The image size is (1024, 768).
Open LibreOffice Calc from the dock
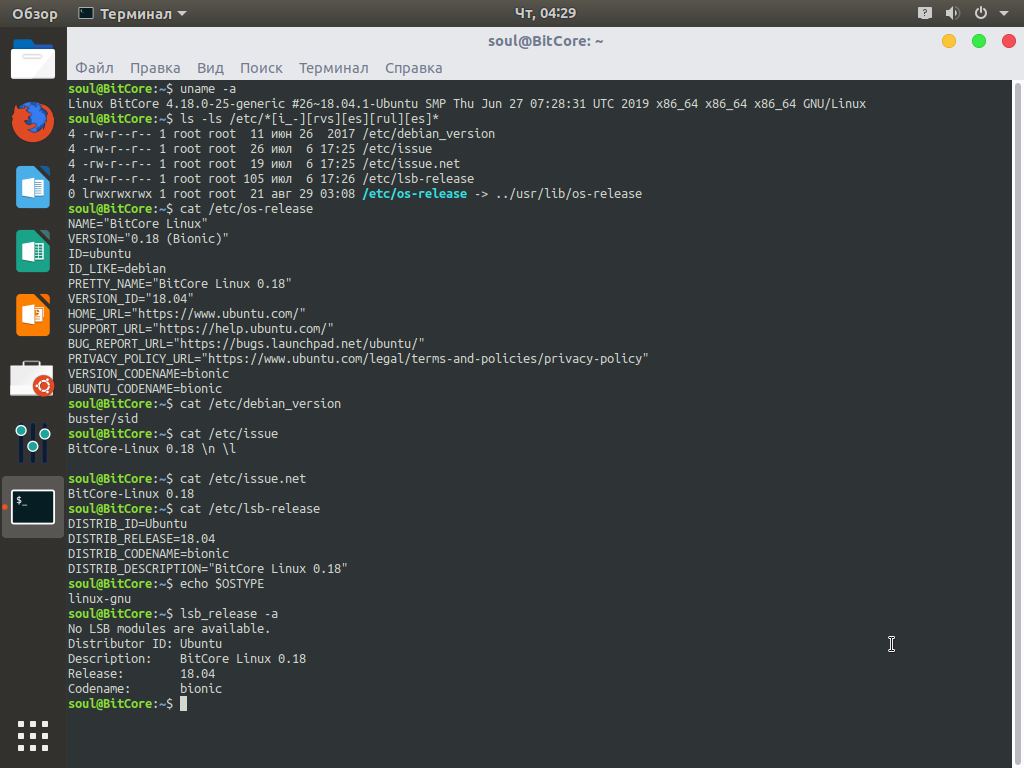(33, 251)
